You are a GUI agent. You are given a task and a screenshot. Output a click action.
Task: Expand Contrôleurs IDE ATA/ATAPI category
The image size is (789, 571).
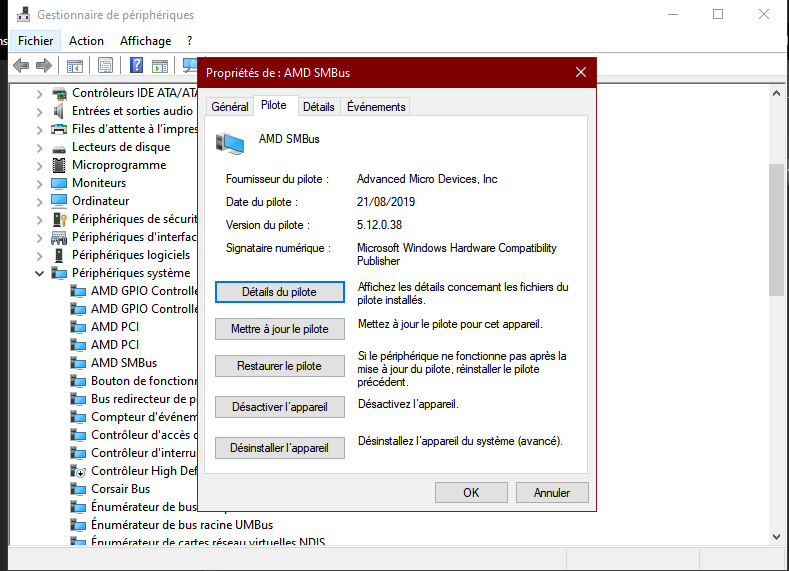39,94
